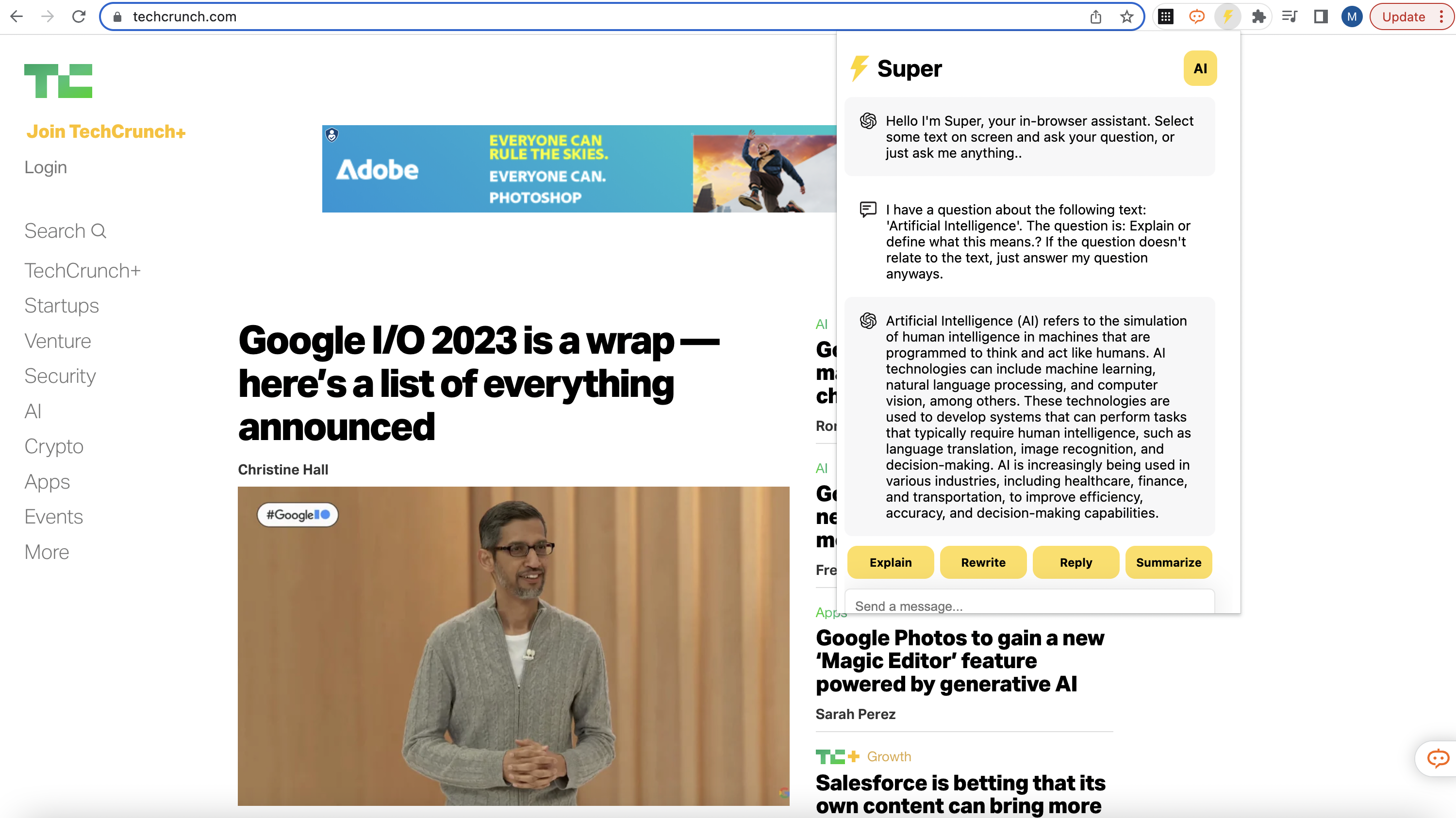
Task: Click the chat icon beside user question
Action: tap(868, 210)
